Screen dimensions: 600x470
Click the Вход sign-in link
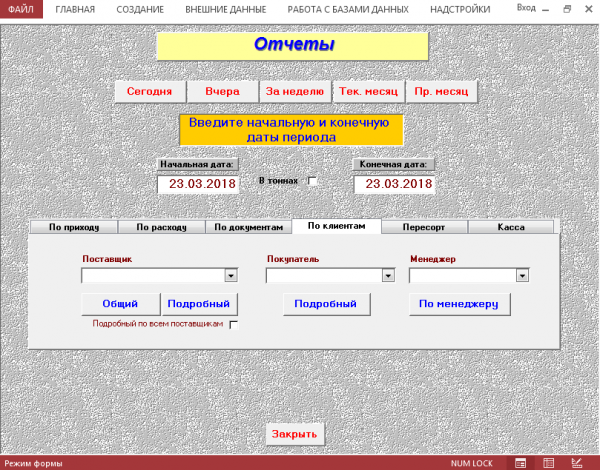coord(526,8)
